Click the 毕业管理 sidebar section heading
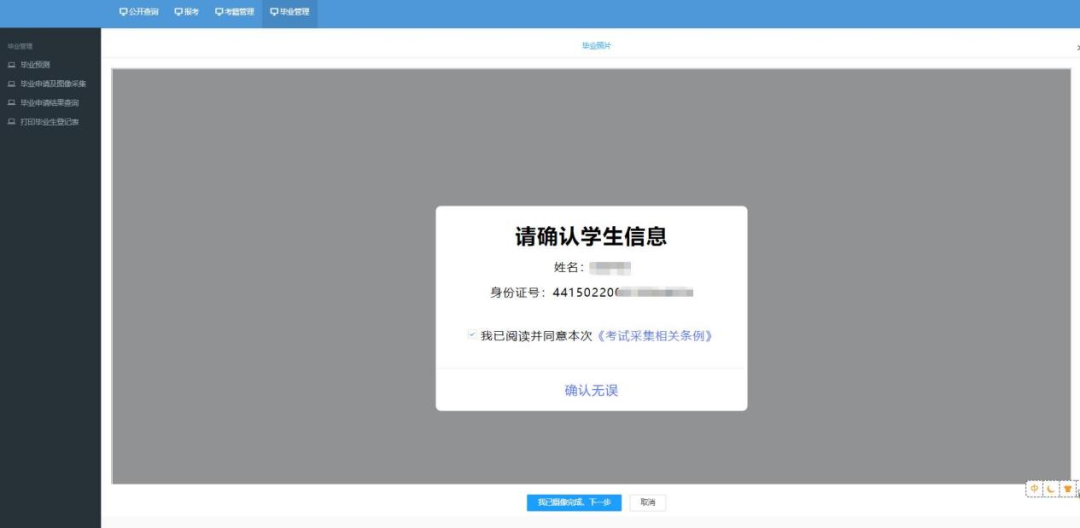Viewport: 1080px width, 528px height. (20, 46)
